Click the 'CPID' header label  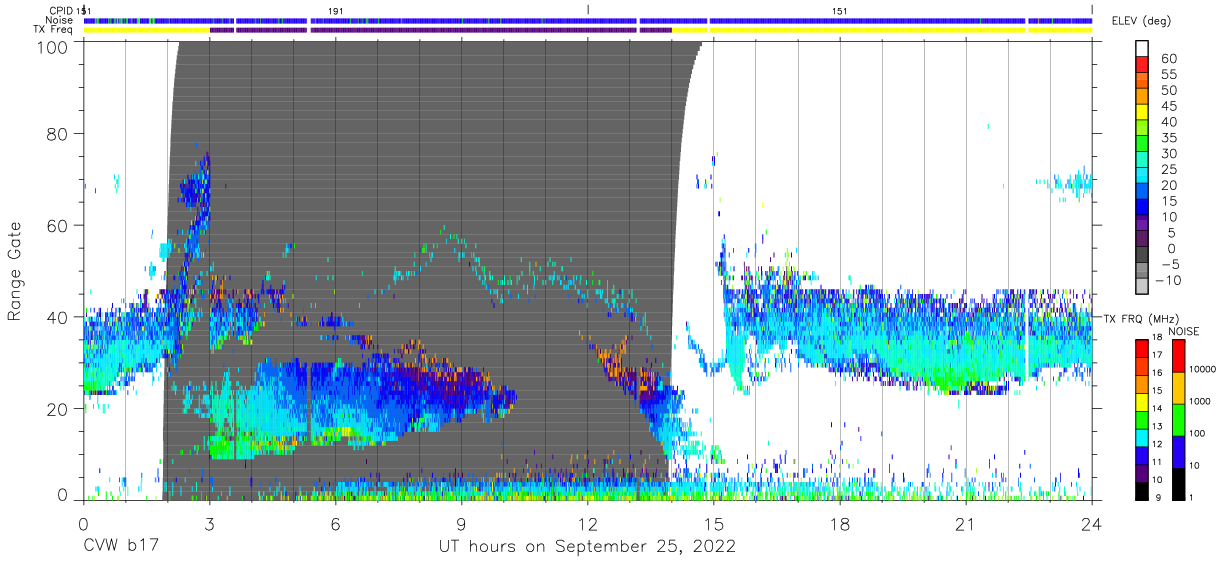59,10
